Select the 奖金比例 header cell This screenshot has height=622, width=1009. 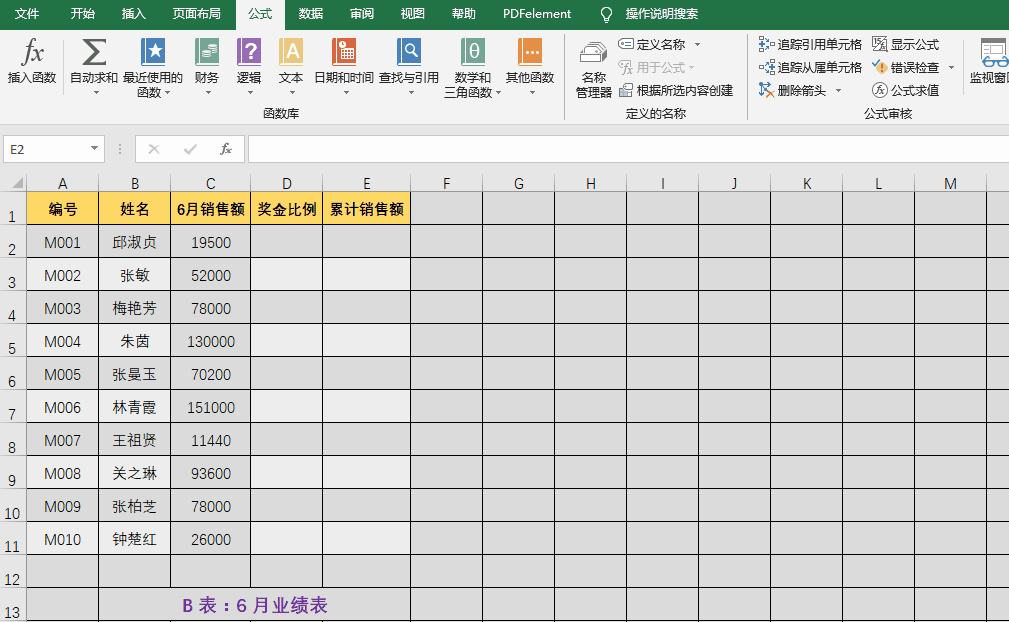[x=286, y=208]
